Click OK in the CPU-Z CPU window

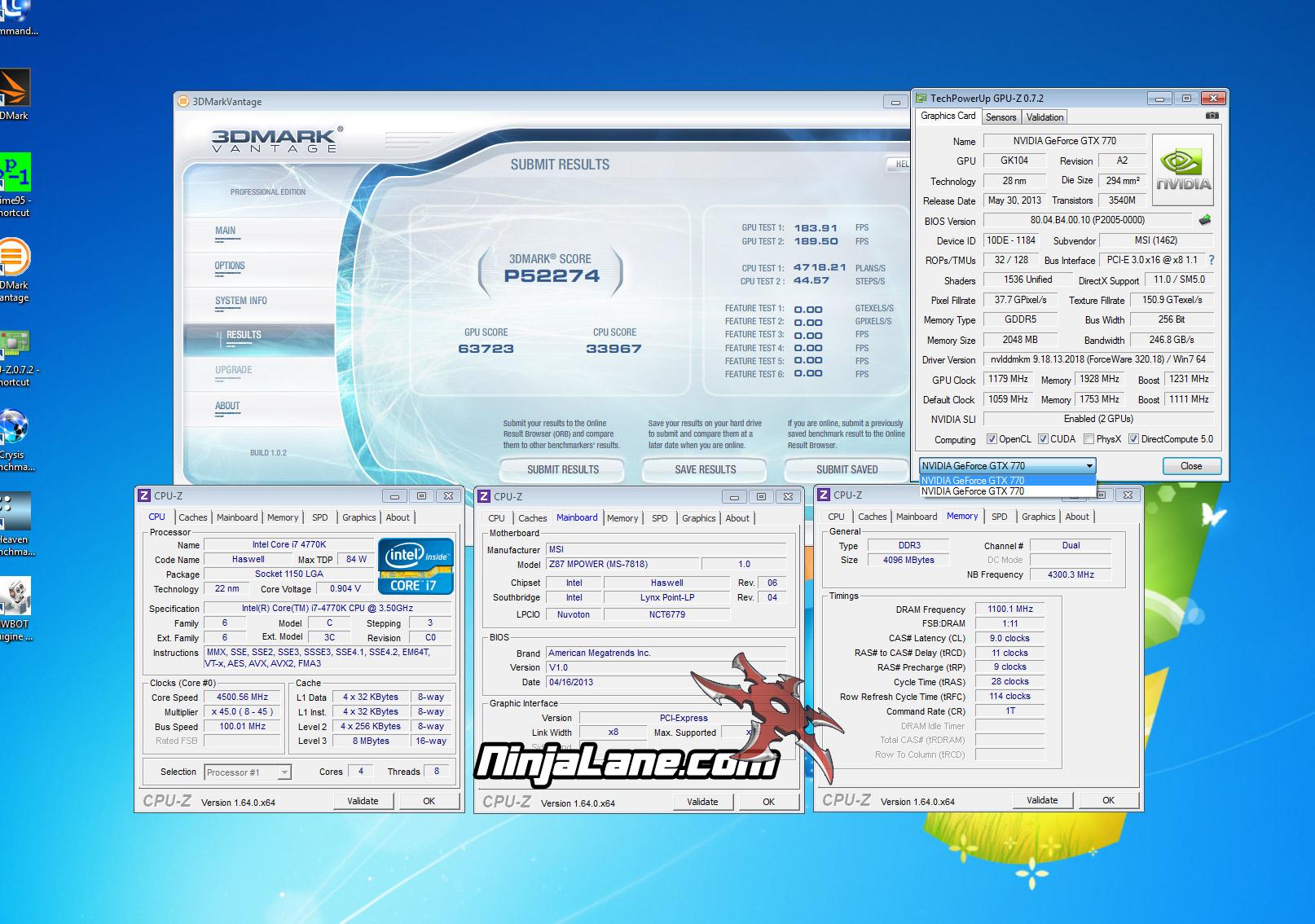pyautogui.click(x=429, y=801)
